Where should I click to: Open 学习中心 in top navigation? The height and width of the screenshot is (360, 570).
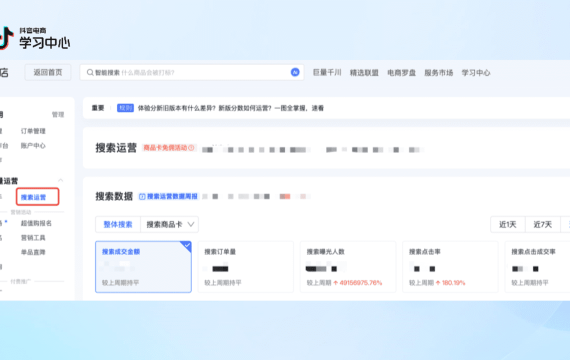475,72
